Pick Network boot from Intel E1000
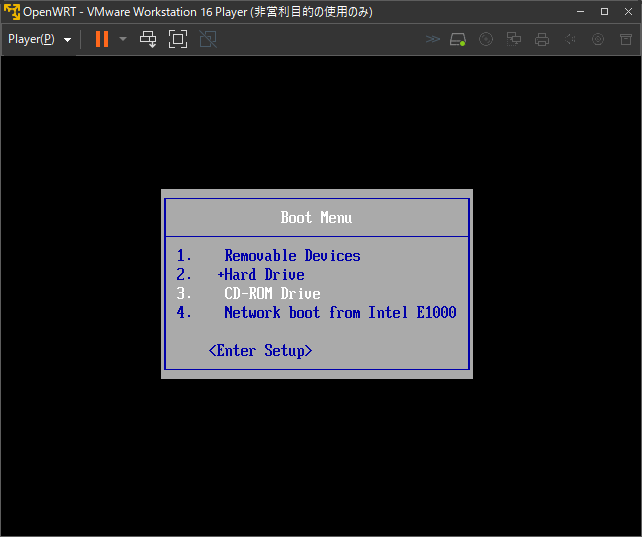 pos(339,313)
